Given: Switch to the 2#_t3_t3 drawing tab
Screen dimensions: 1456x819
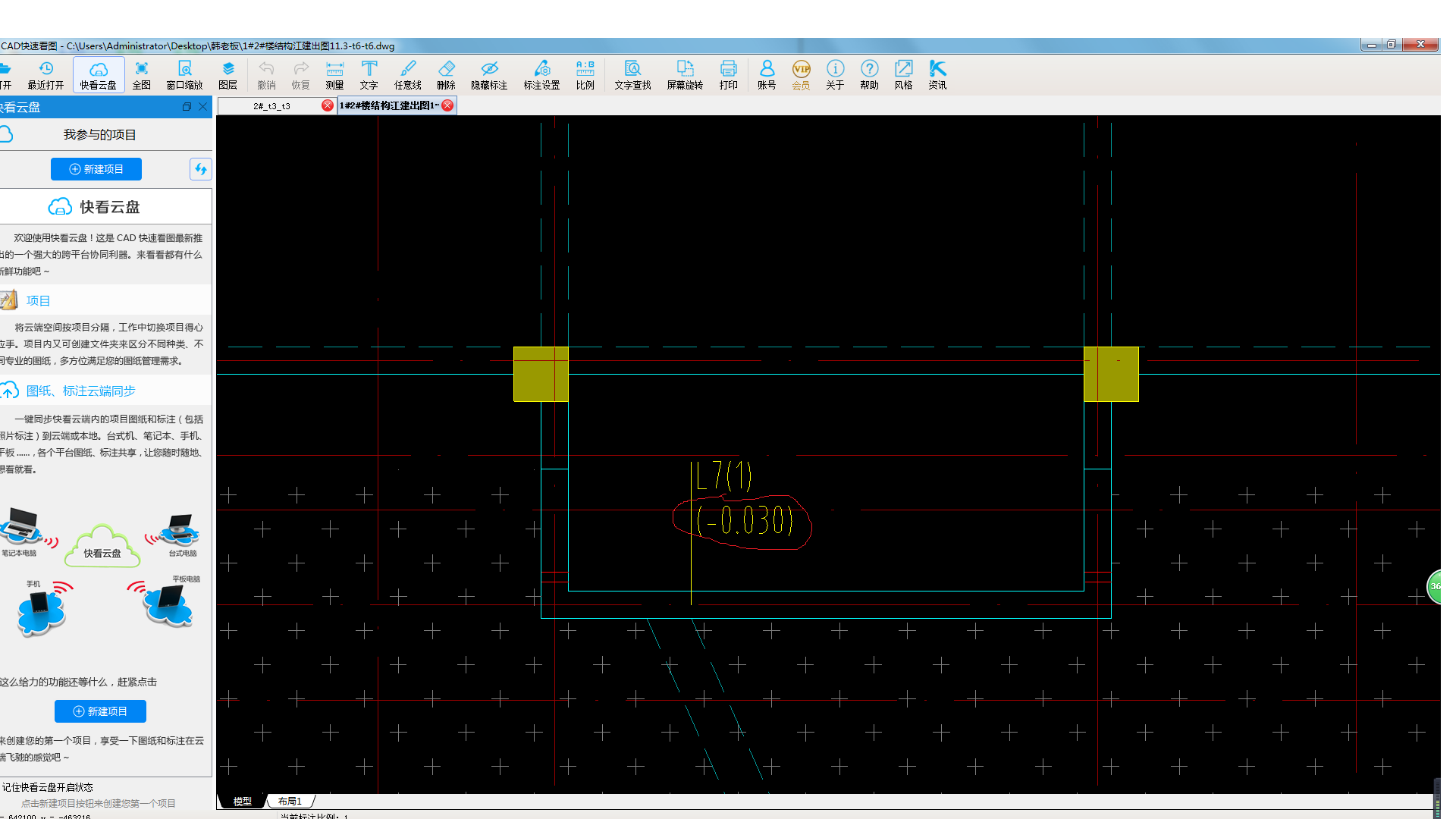Looking at the screenshot, I should (x=271, y=106).
